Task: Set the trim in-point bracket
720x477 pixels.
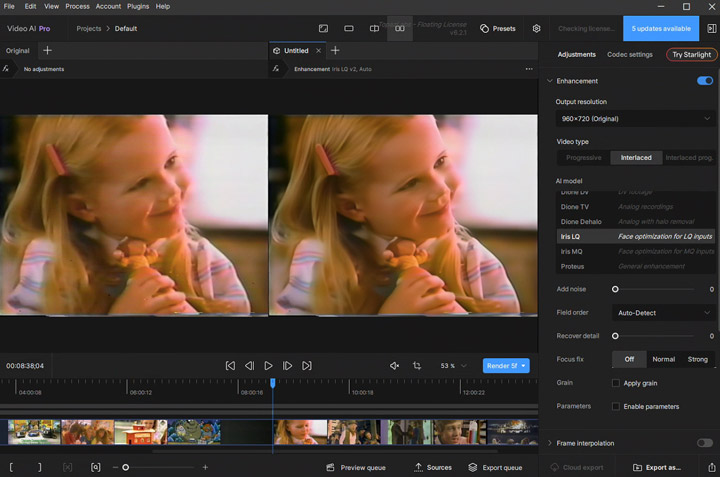Action: point(11,467)
